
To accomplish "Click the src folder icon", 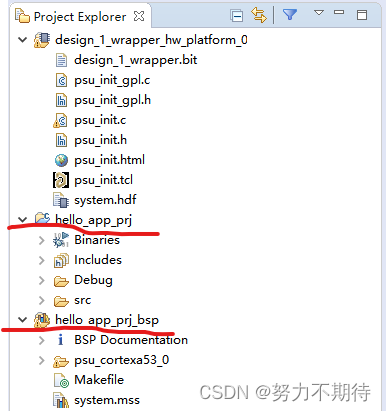I will coord(61,301).
